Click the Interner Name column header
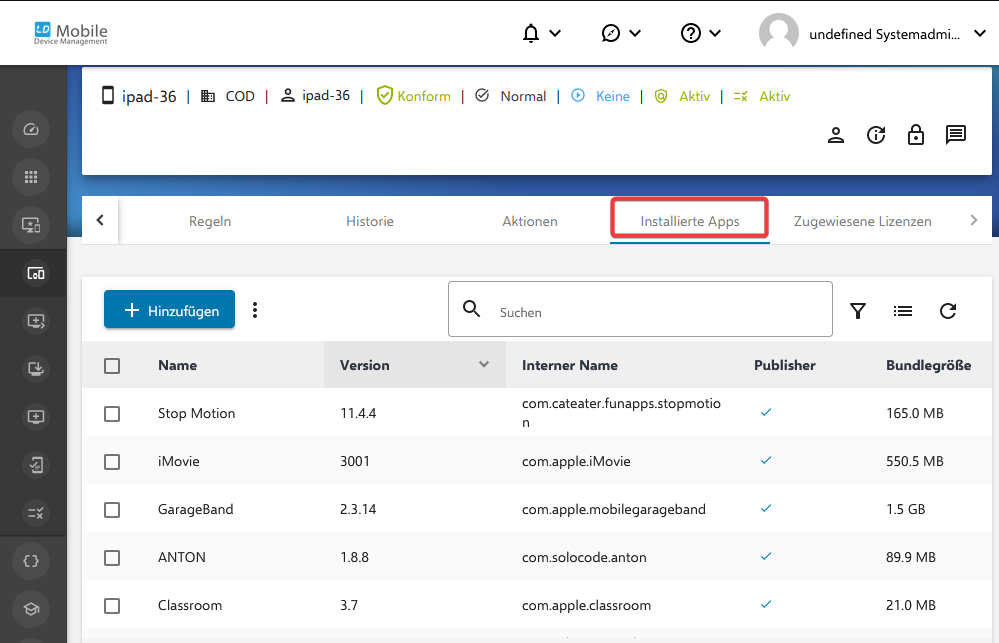 570,365
